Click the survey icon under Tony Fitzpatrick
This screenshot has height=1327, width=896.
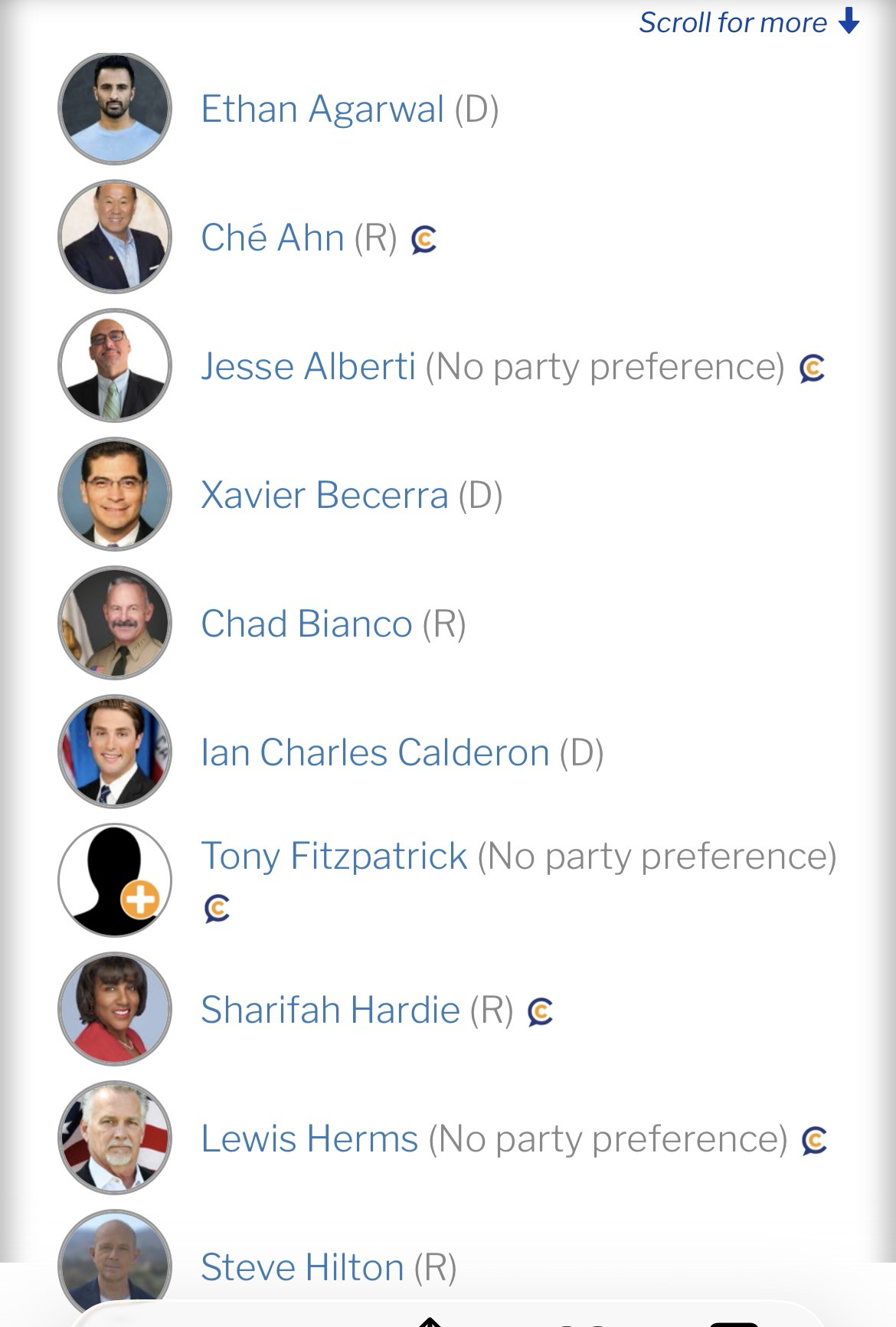tap(217, 908)
